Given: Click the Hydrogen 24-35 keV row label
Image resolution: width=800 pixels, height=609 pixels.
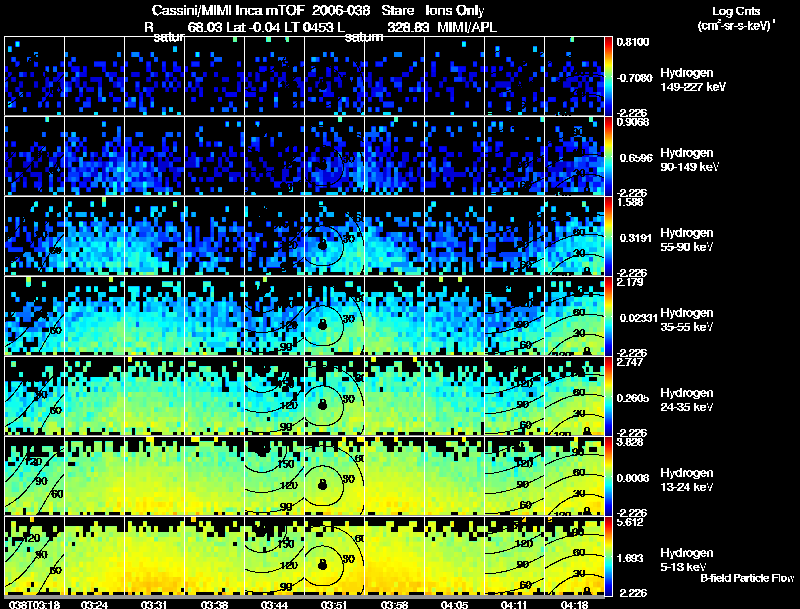Looking at the screenshot, I should (x=687, y=400).
